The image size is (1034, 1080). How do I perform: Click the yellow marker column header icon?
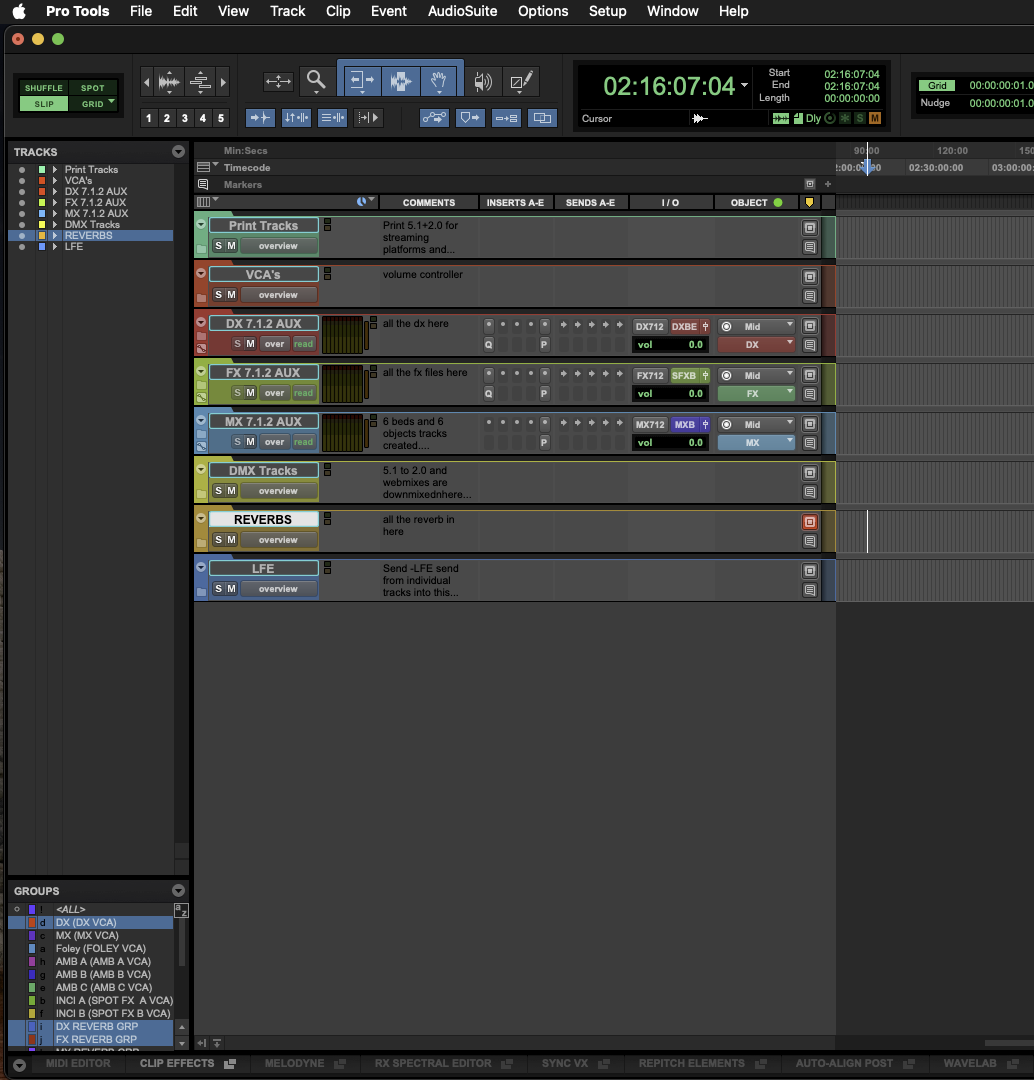(809, 202)
